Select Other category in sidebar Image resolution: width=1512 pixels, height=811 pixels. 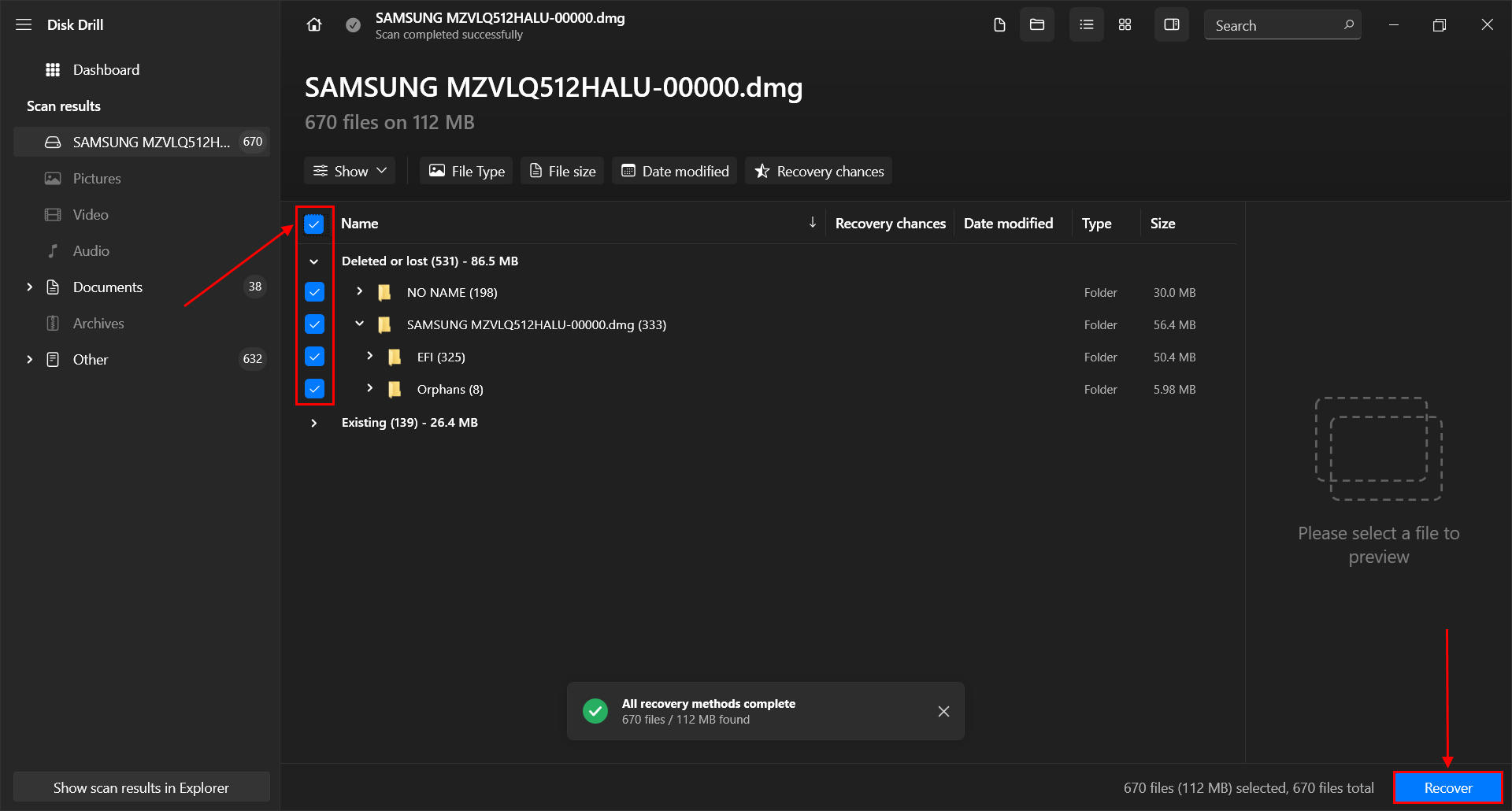(91, 360)
